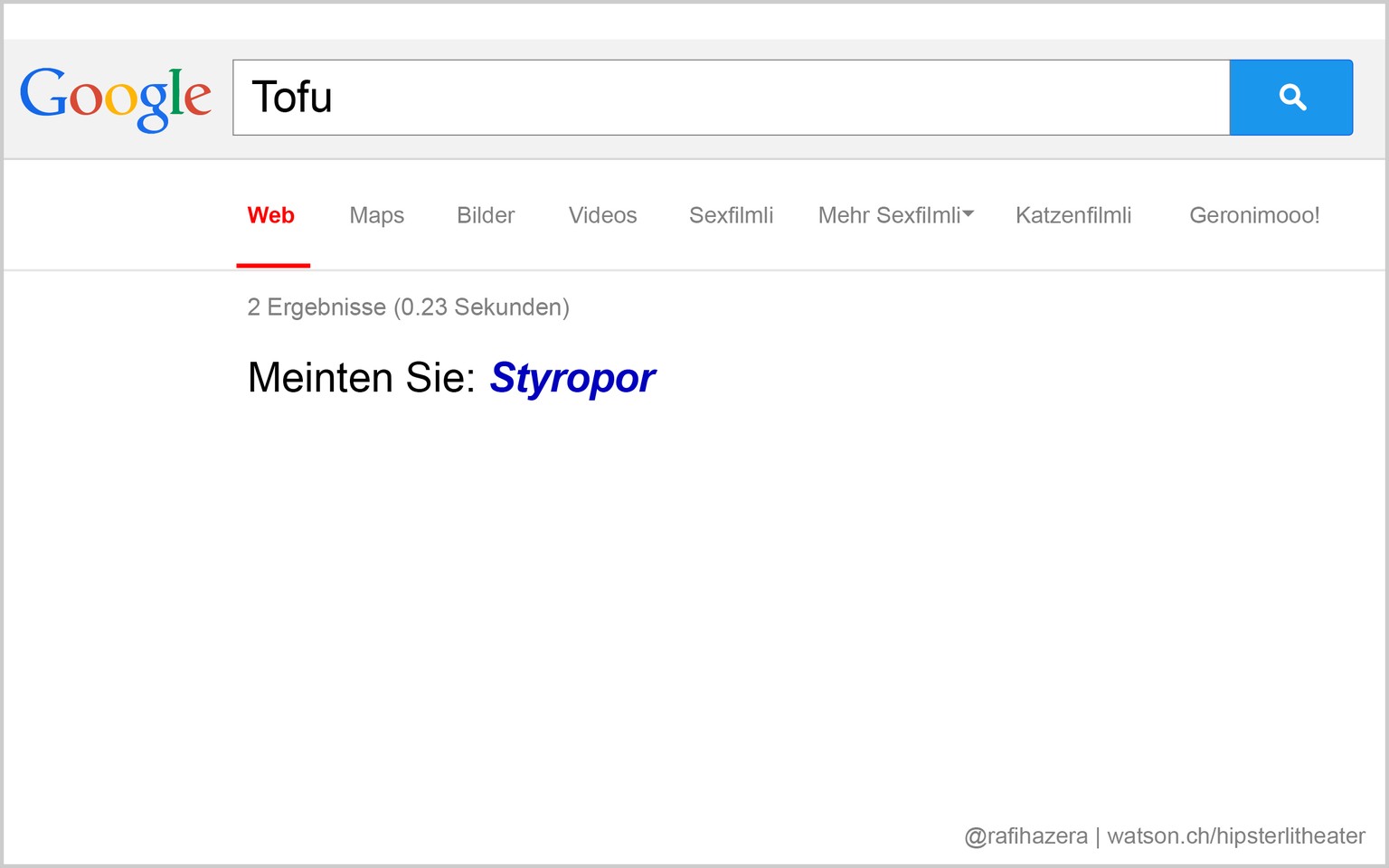1389x868 pixels.
Task: Select the Bilder tab
Action: (x=486, y=215)
